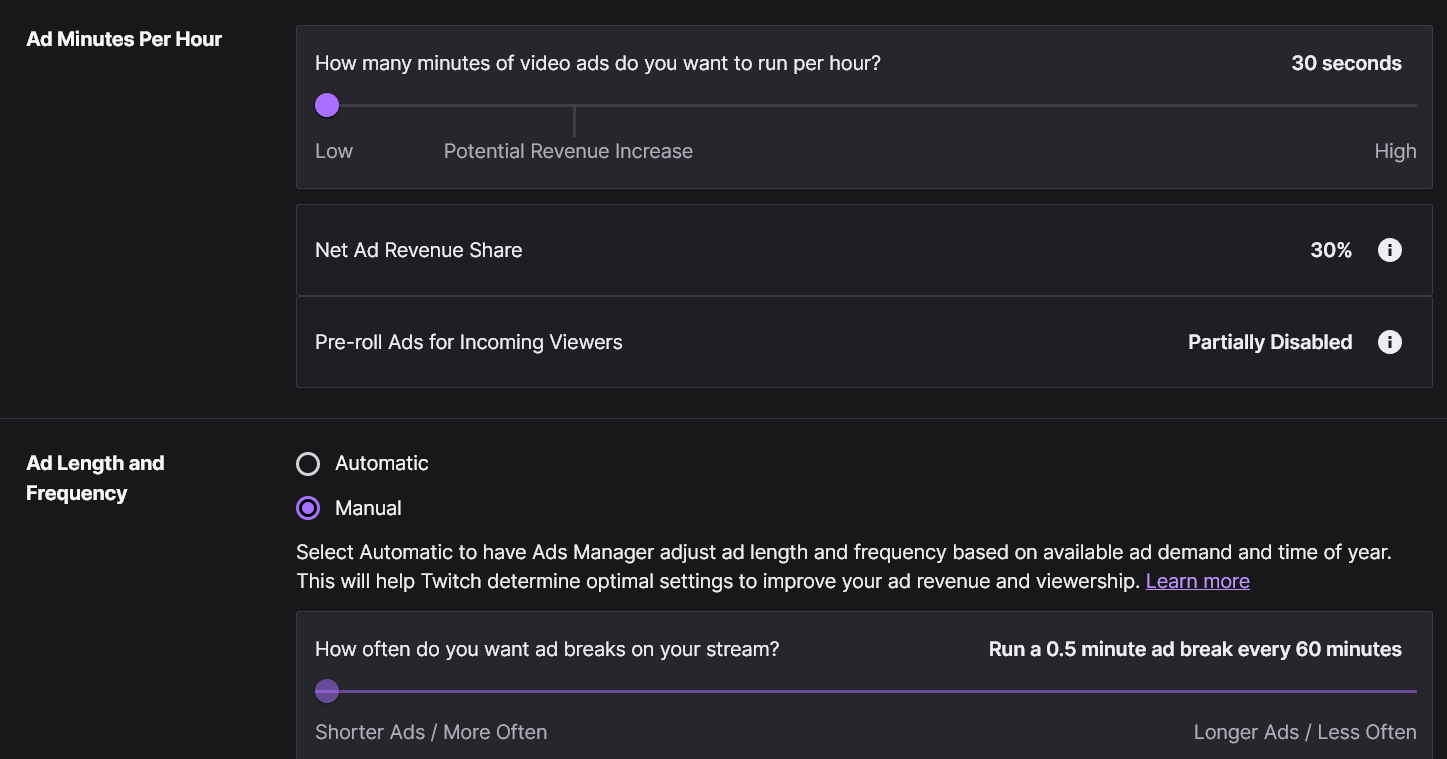Screen dimensions: 1447x759
Task: Click the Ad Minutes Per Hour heading
Action: click(x=124, y=39)
